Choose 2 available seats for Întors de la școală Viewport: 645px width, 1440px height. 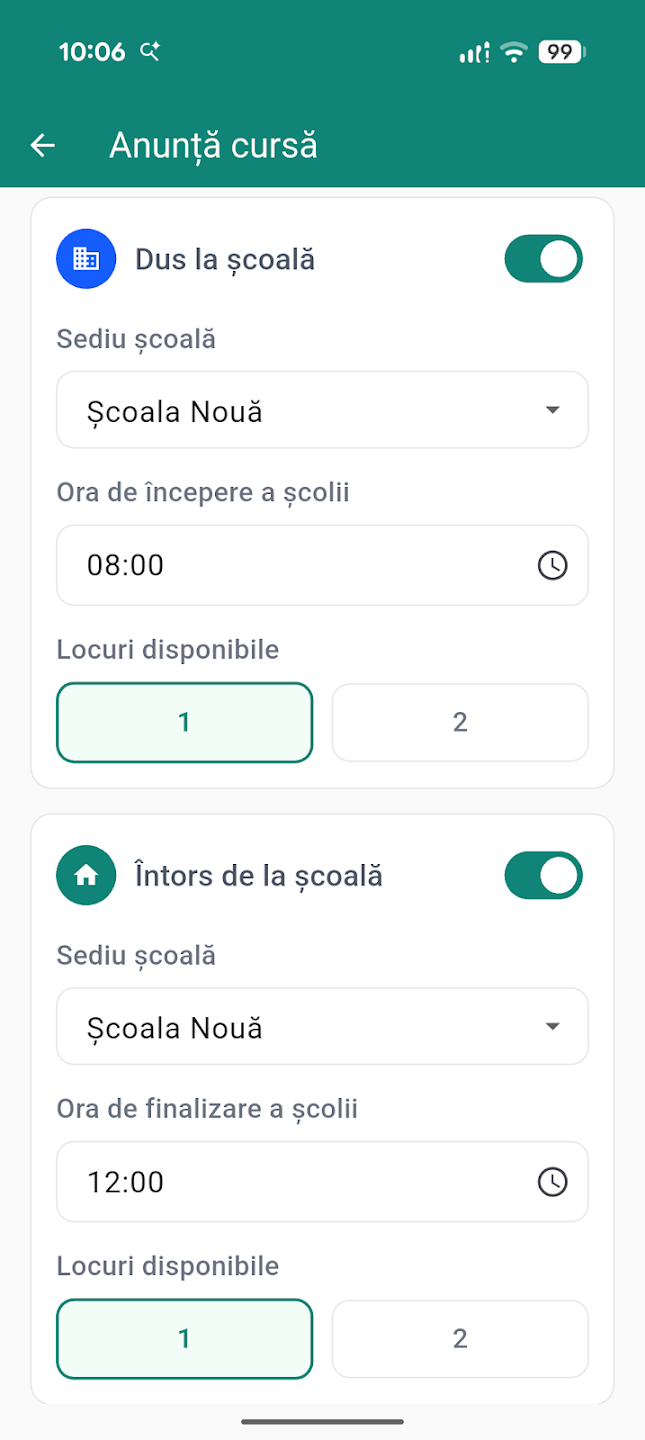coord(460,1339)
